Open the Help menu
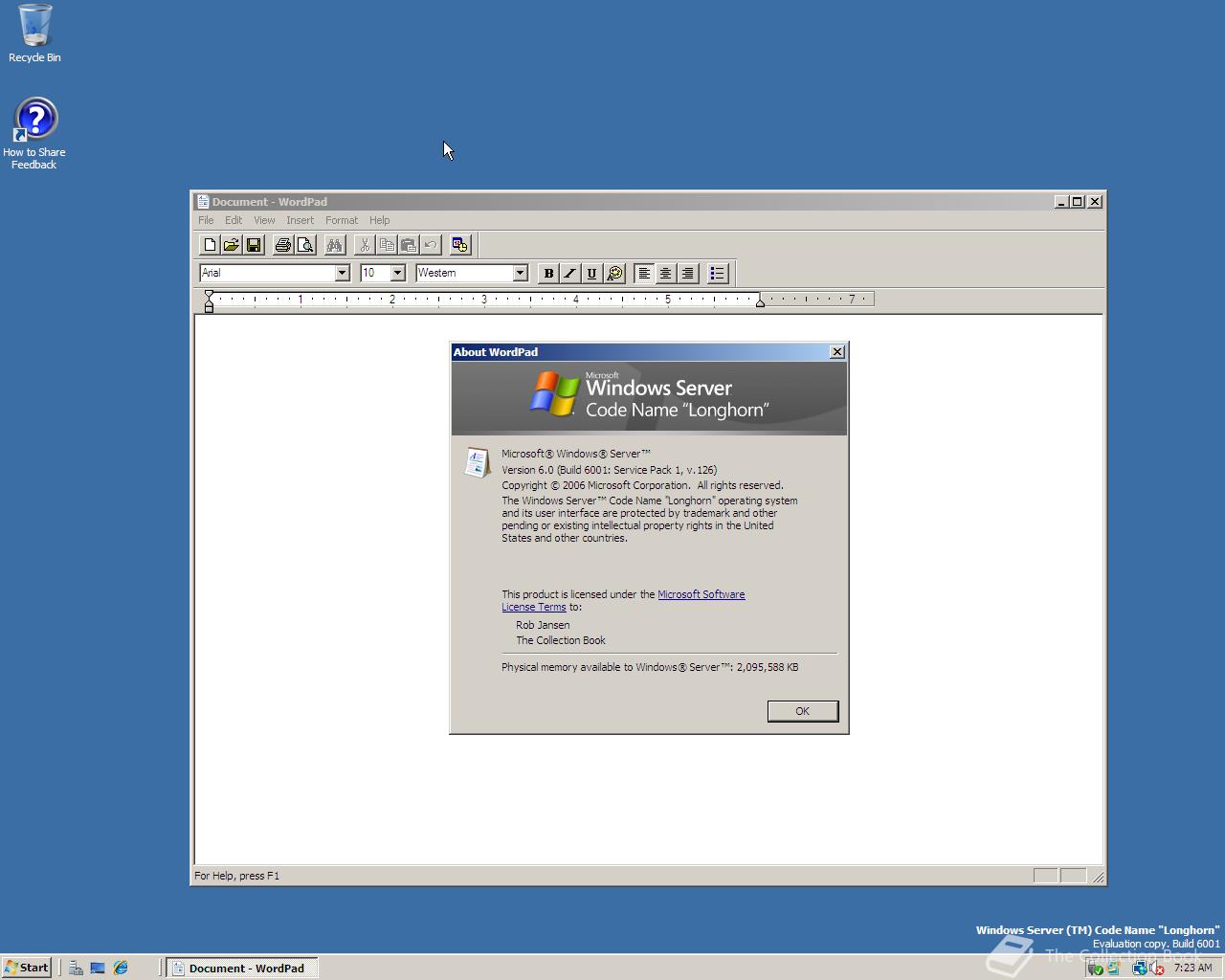 click(379, 220)
